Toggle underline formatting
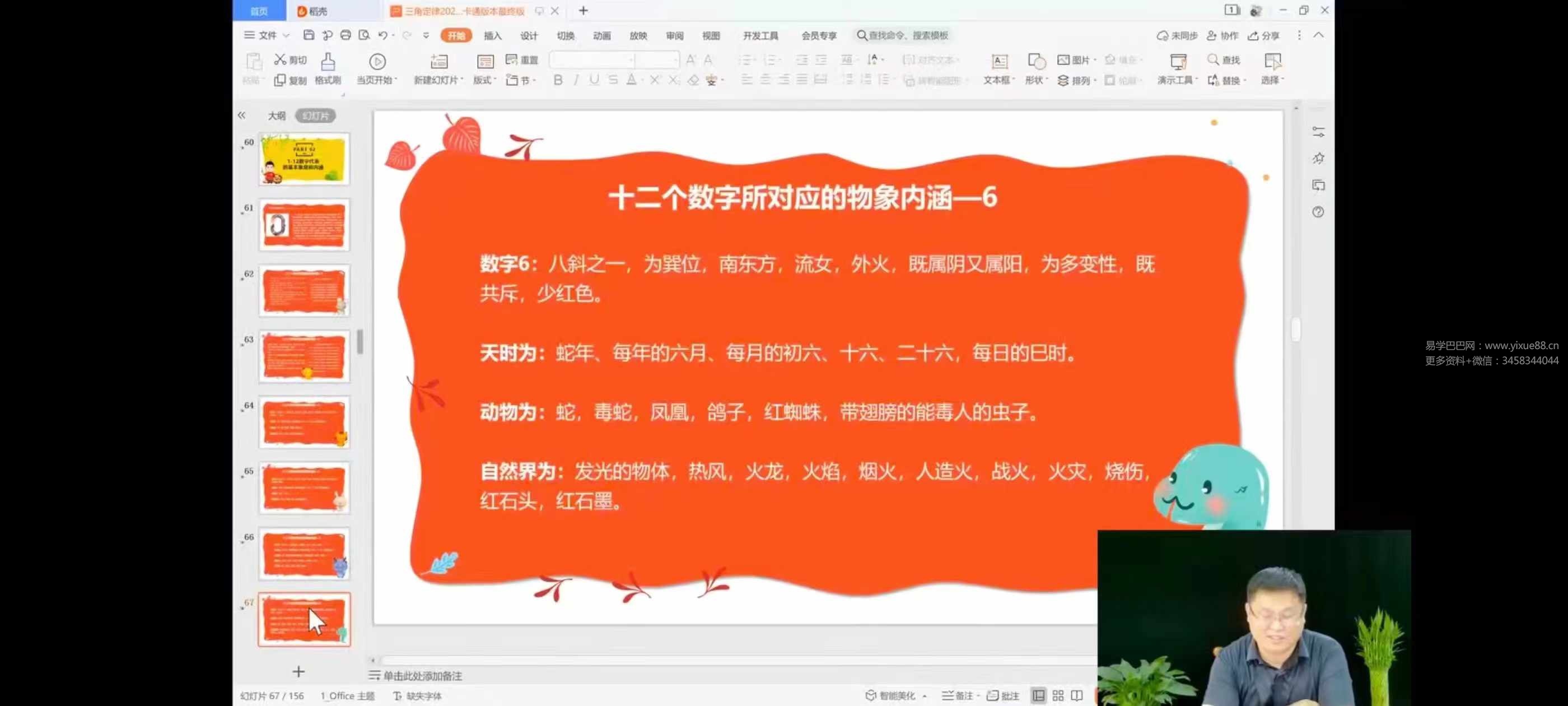This screenshot has width=1568, height=706. (594, 80)
